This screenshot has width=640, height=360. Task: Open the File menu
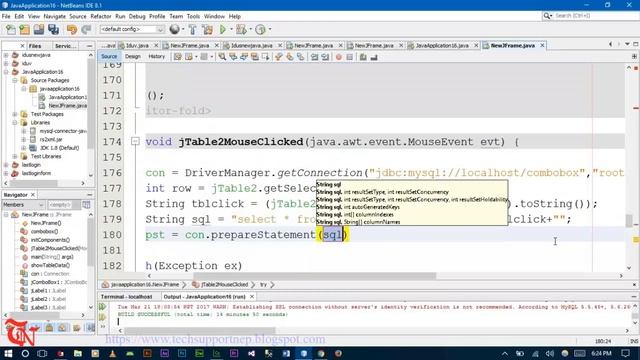[6, 16]
